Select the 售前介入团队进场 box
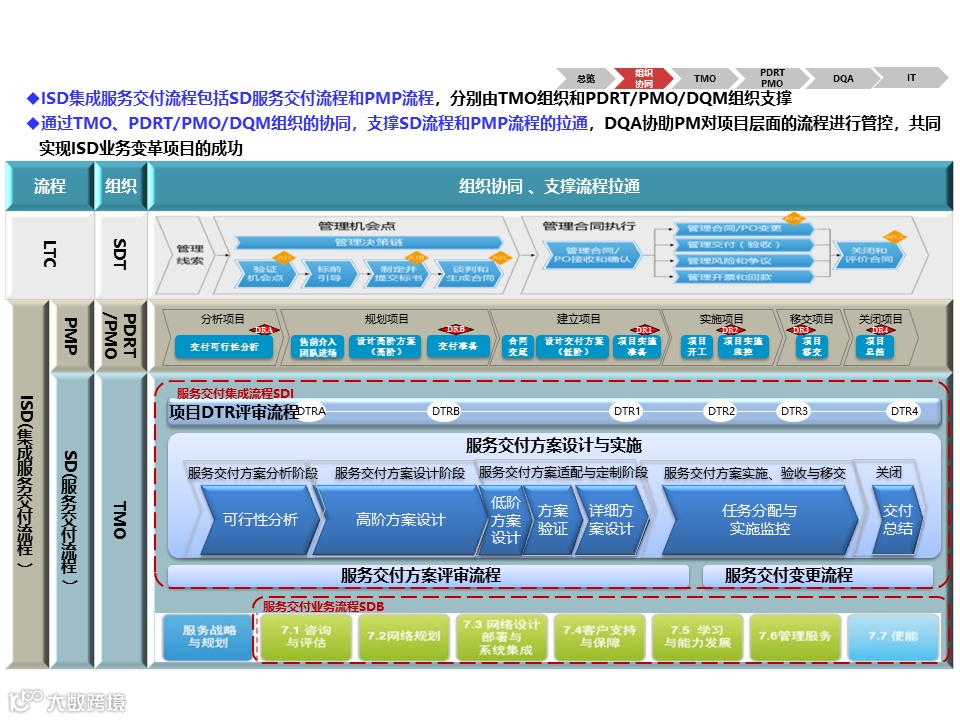 coord(318,347)
